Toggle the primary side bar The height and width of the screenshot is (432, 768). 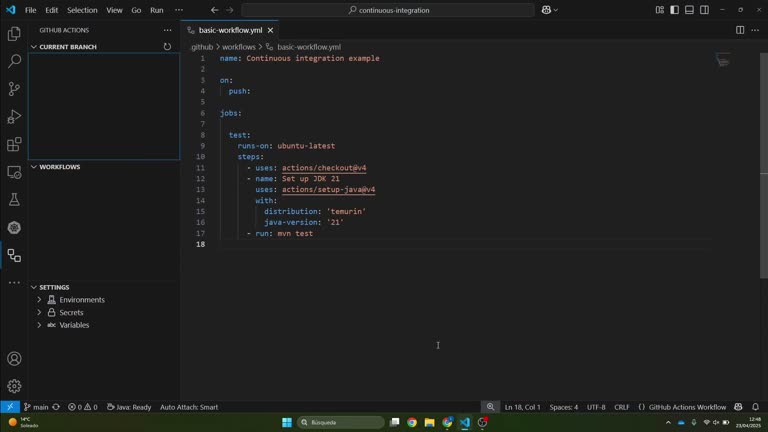[674, 10]
